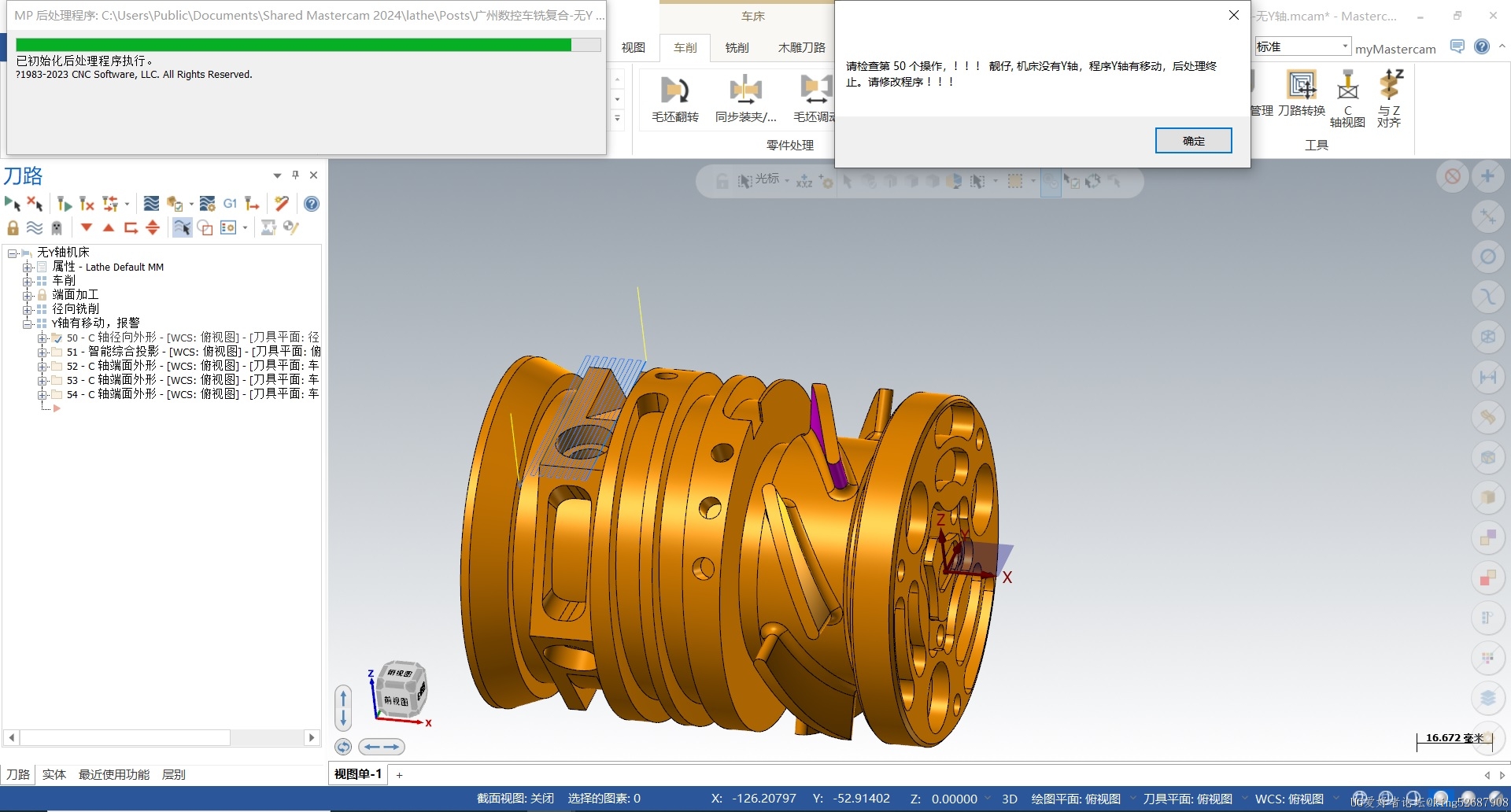Toggle display associative geometry icon

(205, 227)
